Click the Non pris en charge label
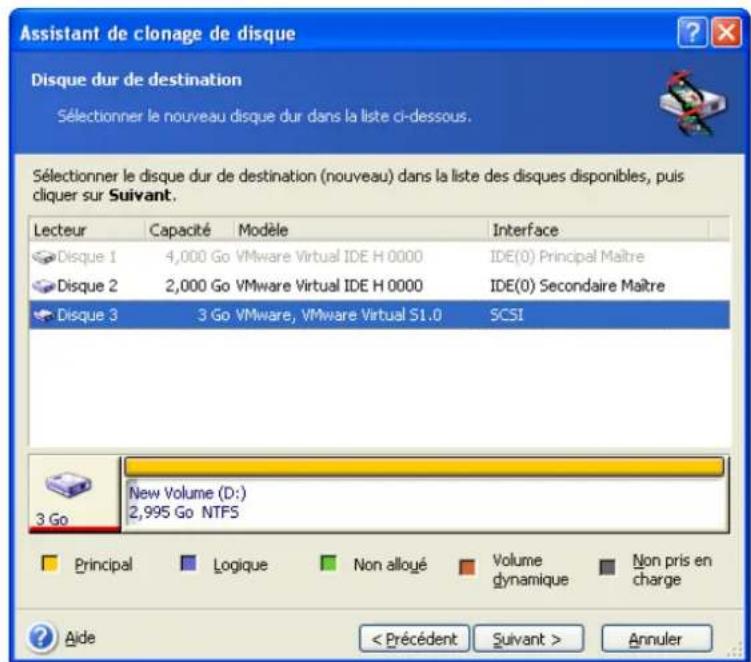This screenshot has height=662, width=751. (672, 570)
